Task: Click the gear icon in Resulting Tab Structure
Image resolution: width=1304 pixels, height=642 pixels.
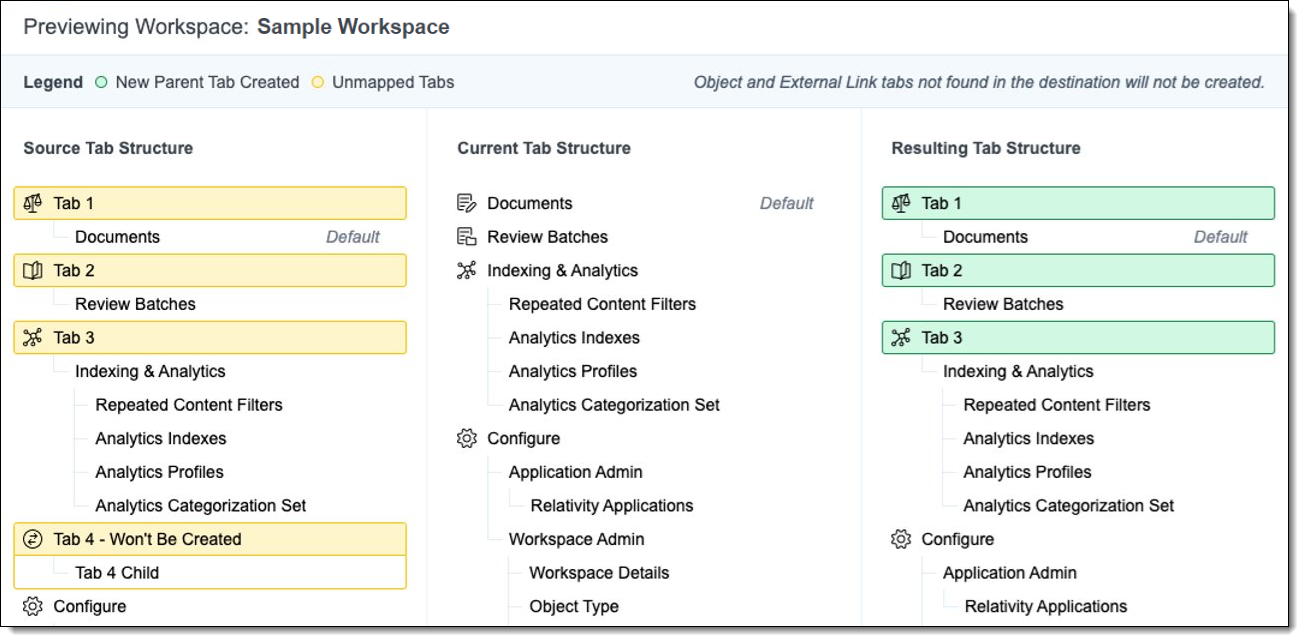Action: 901,539
